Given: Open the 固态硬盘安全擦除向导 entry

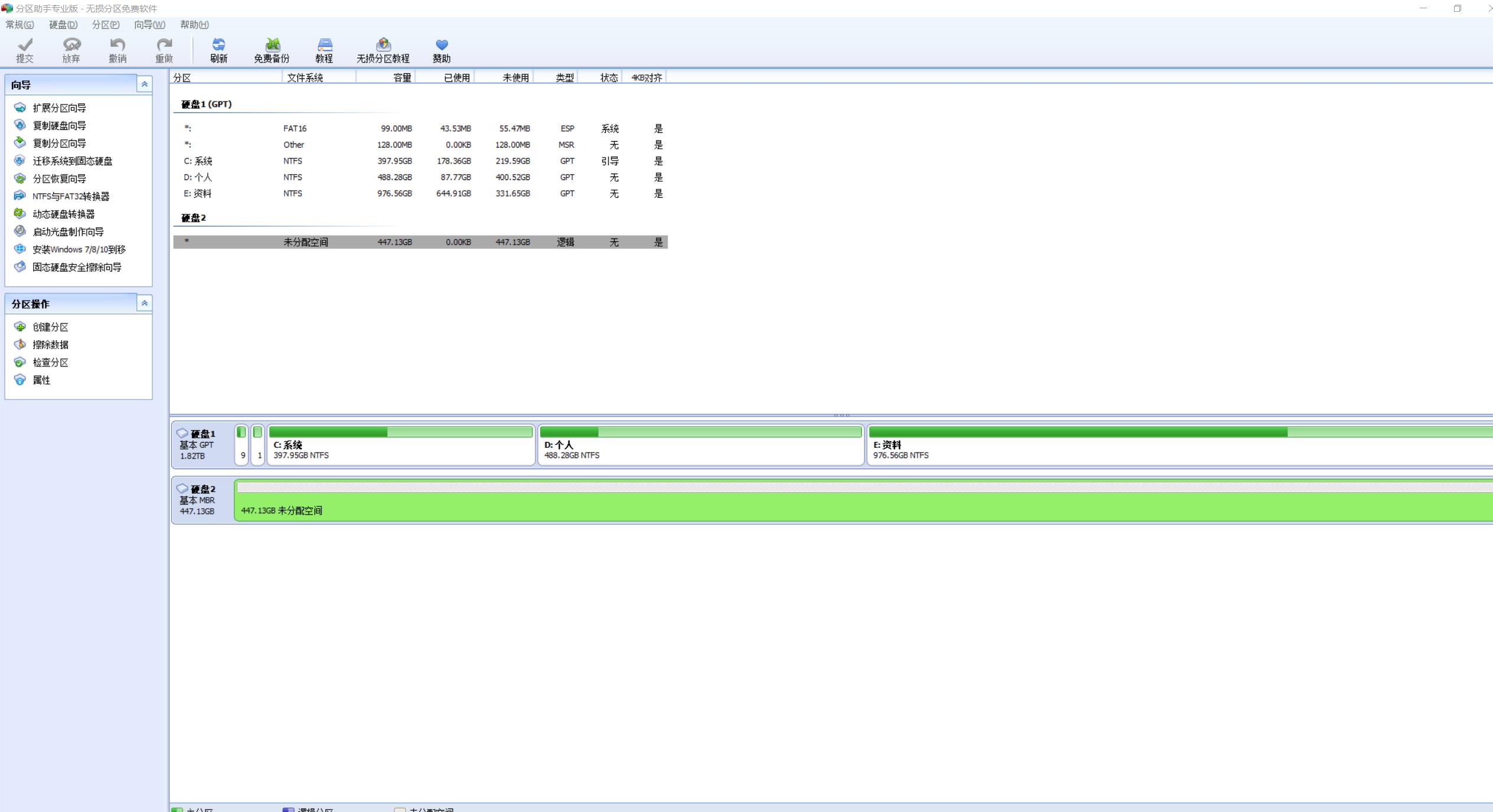Looking at the screenshot, I should click(77, 267).
